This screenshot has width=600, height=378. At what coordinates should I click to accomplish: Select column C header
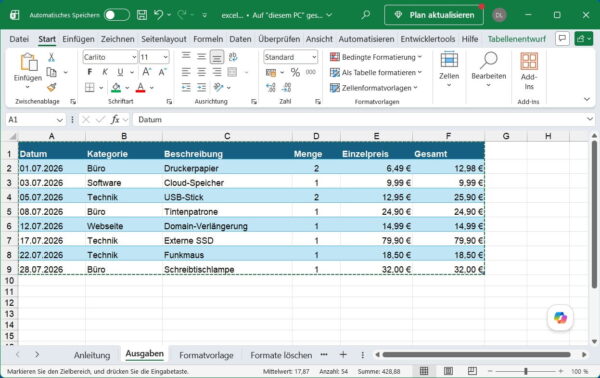pos(227,136)
